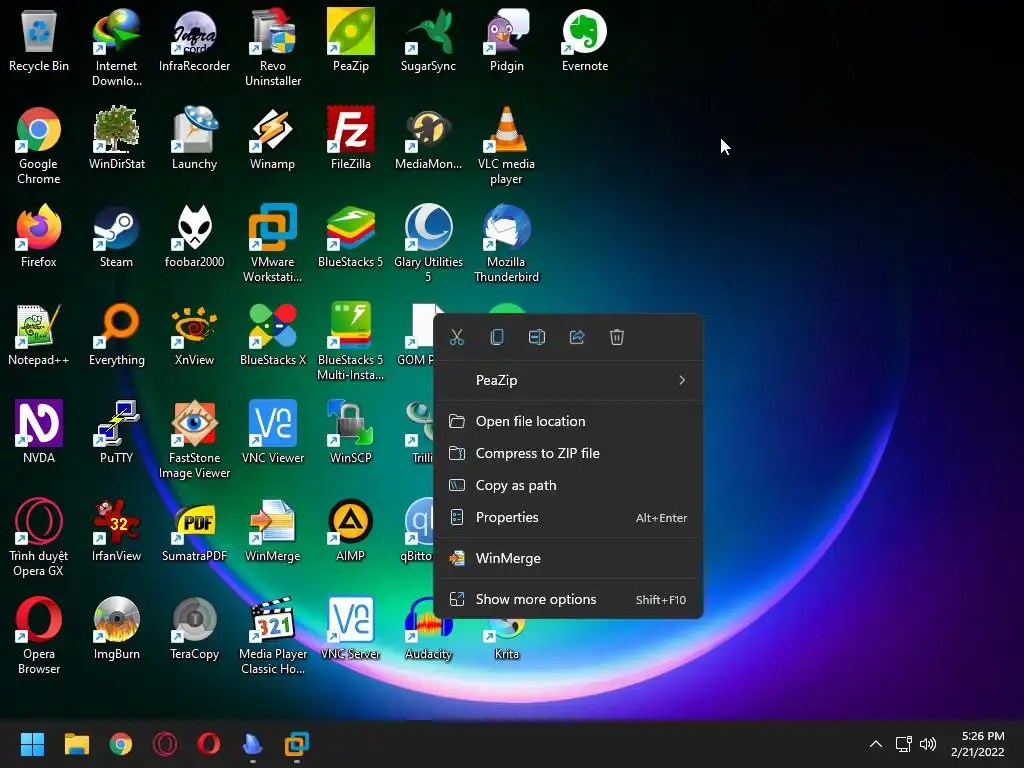Viewport: 1024px width, 768px height.
Task: Click the VLC media player cone icon
Action: pyautogui.click(x=507, y=145)
